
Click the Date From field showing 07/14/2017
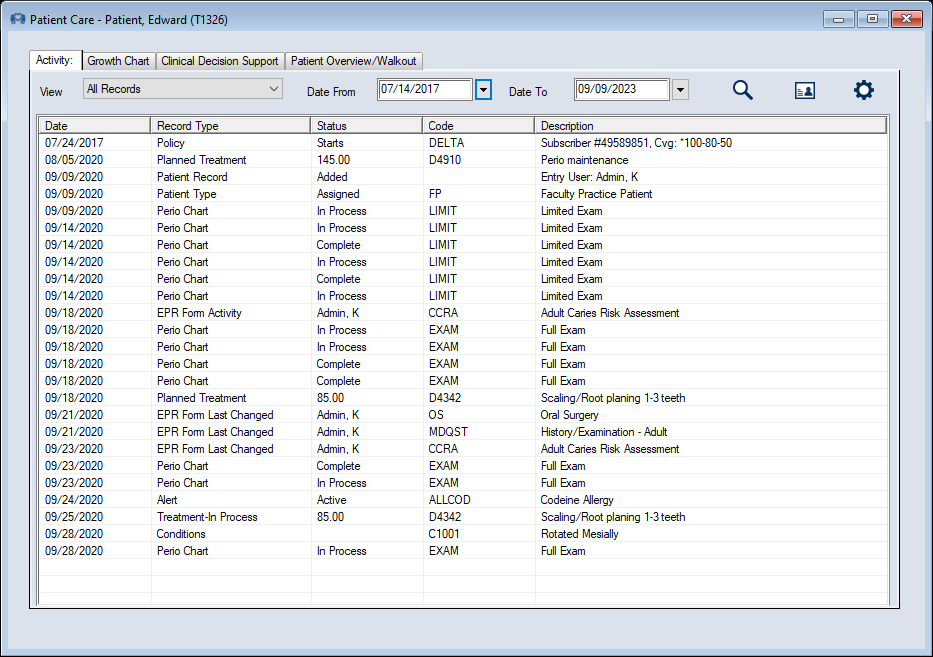point(425,90)
